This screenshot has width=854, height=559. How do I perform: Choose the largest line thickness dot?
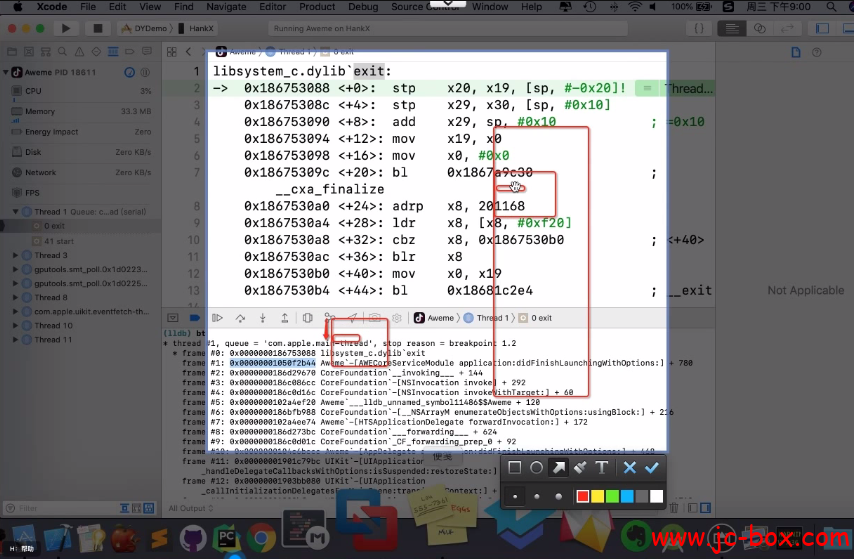point(558,496)
